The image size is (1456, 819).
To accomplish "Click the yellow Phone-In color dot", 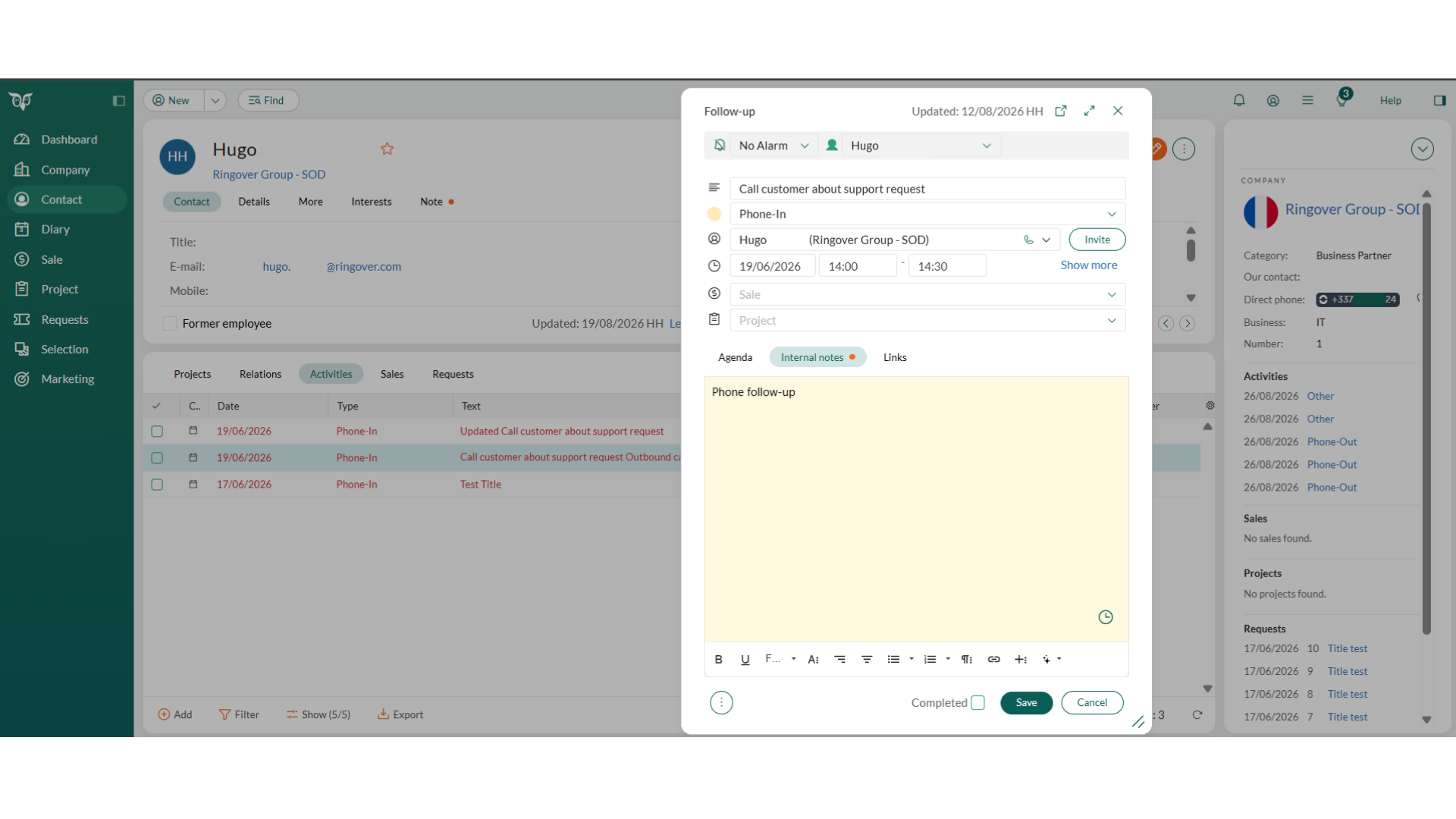I will point(714,214).
